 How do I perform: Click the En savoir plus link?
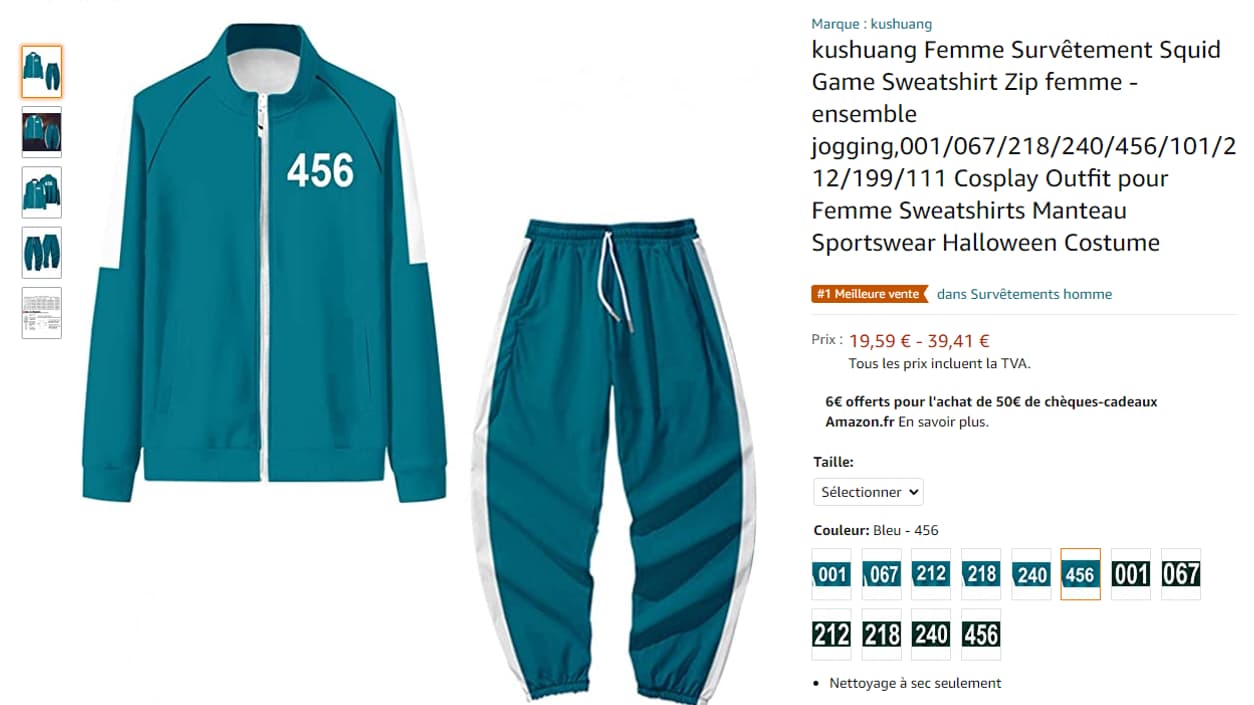coord(943,422)
